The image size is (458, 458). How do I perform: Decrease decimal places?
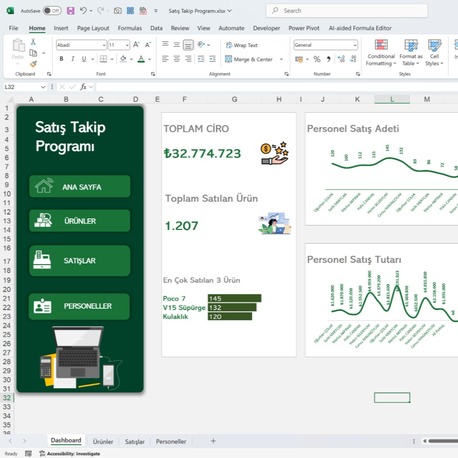pyautogui.click(x=353, y=59)
